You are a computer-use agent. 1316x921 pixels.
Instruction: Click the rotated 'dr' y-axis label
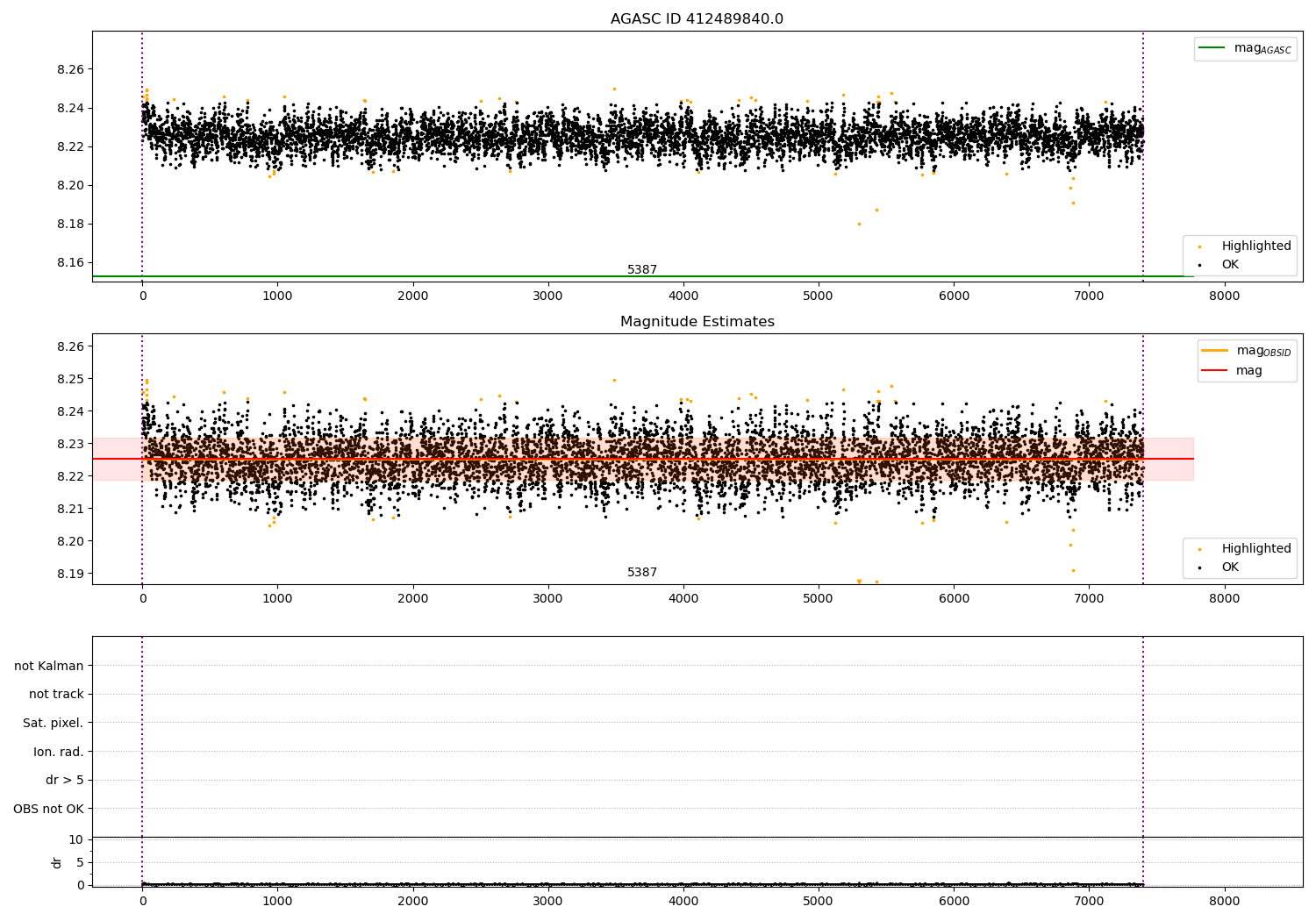pyautogui.click(x=57, y=862)
